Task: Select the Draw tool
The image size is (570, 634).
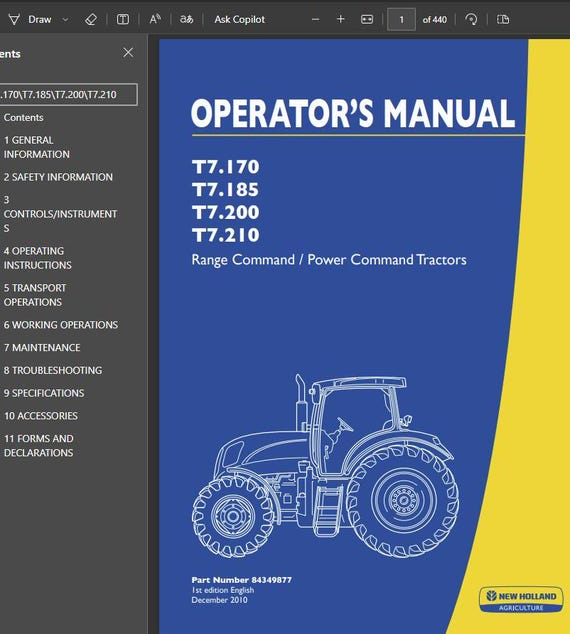Action: (x=30, y=19)
